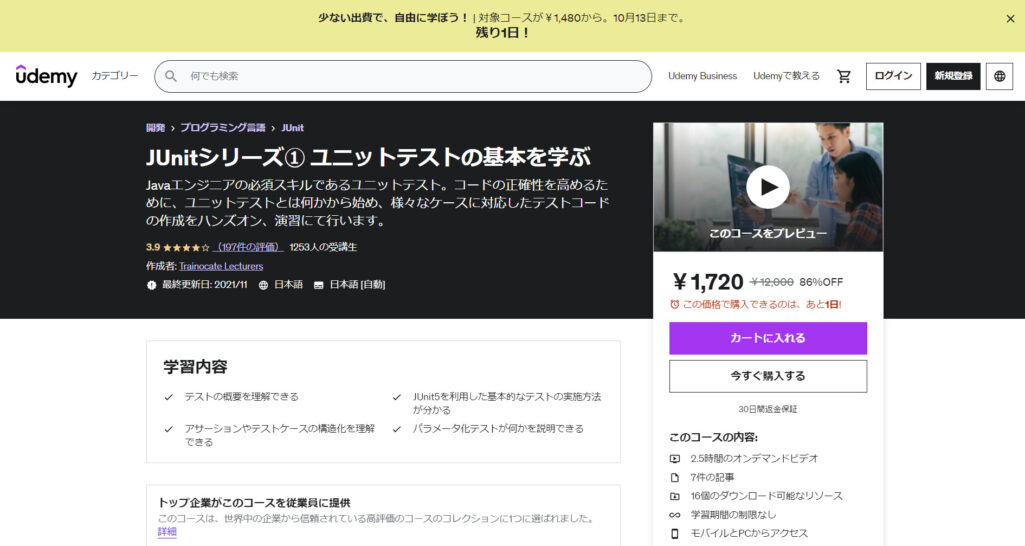Click the 新規登録 button
This screenshot has width=1025, height=546.
953,77
